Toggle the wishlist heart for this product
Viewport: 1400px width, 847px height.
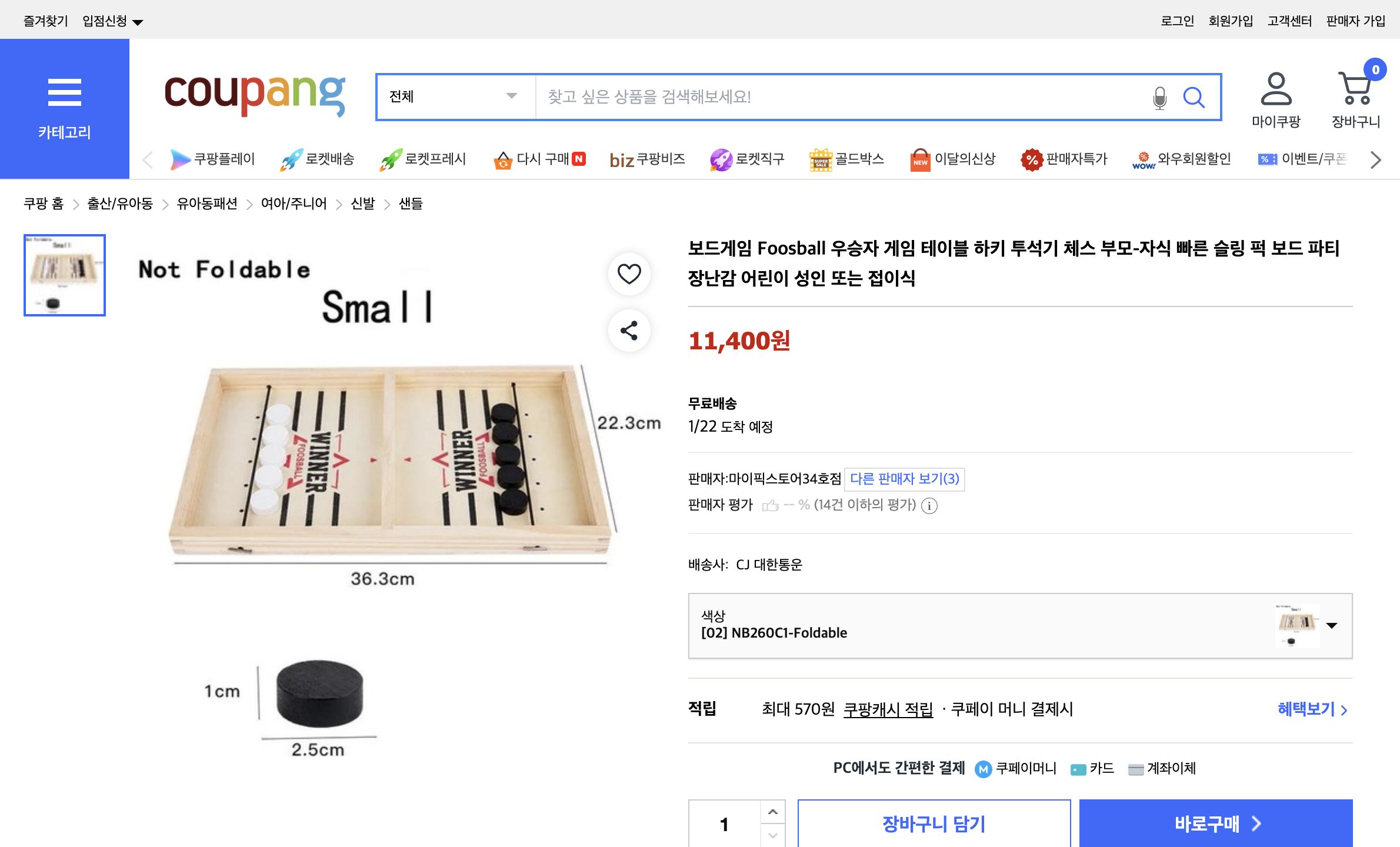[629, 273]
